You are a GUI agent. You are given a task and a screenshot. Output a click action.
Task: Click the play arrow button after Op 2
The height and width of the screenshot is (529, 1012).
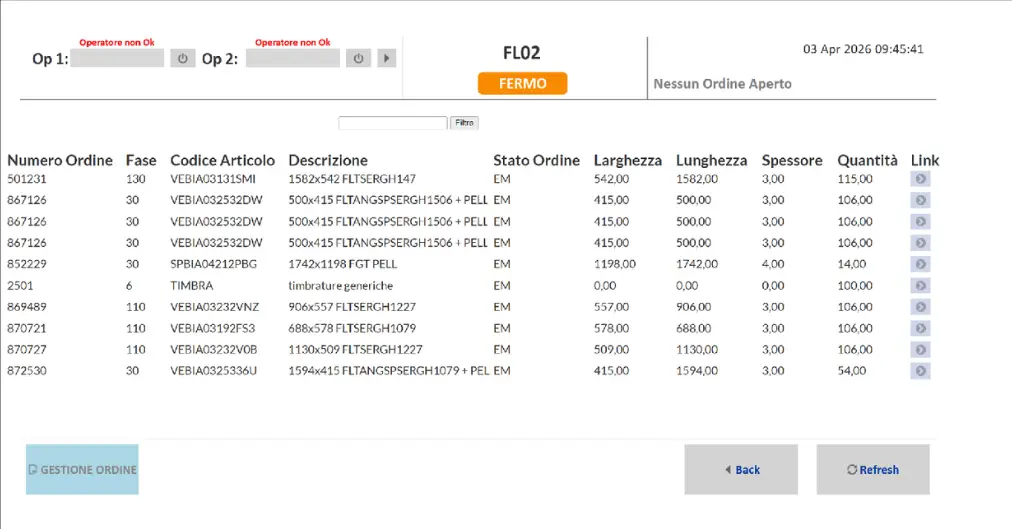coord(387,59)
